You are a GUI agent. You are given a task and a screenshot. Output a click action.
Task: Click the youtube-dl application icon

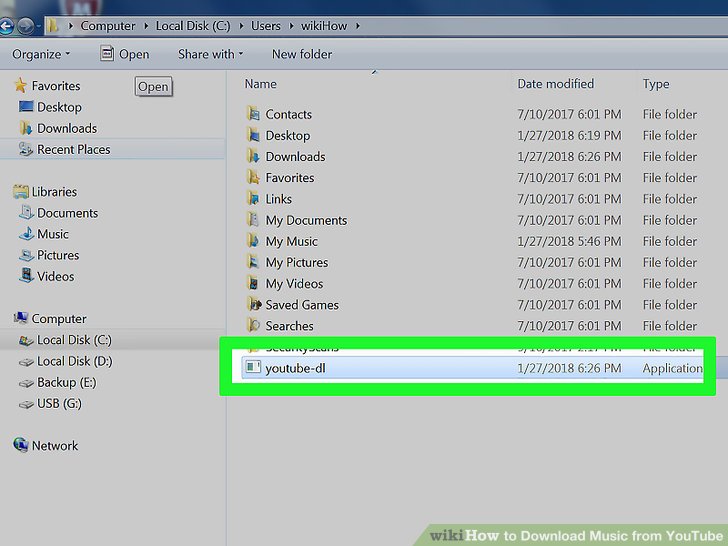[252, 368]
